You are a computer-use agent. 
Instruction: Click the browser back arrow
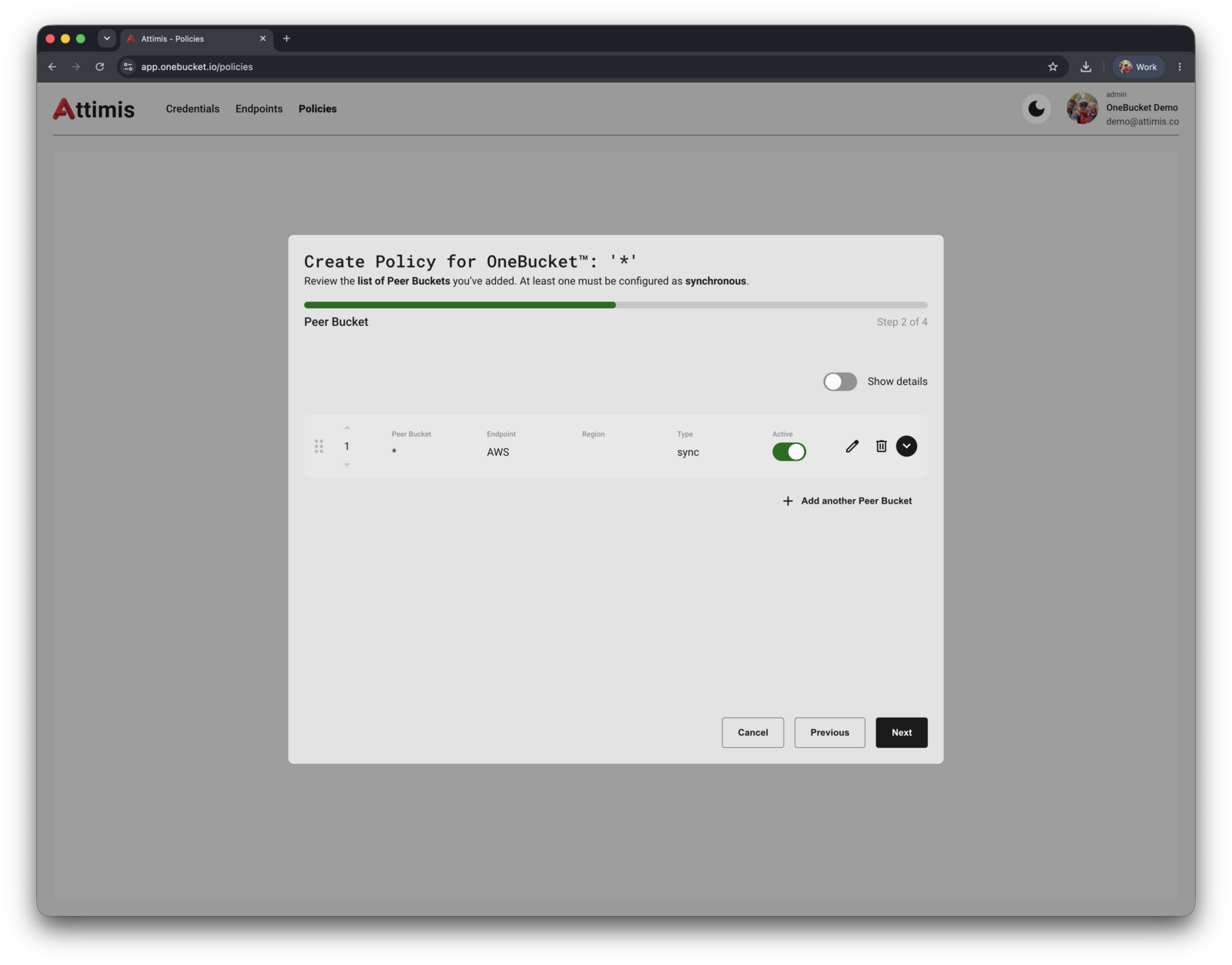click(52, 67)
